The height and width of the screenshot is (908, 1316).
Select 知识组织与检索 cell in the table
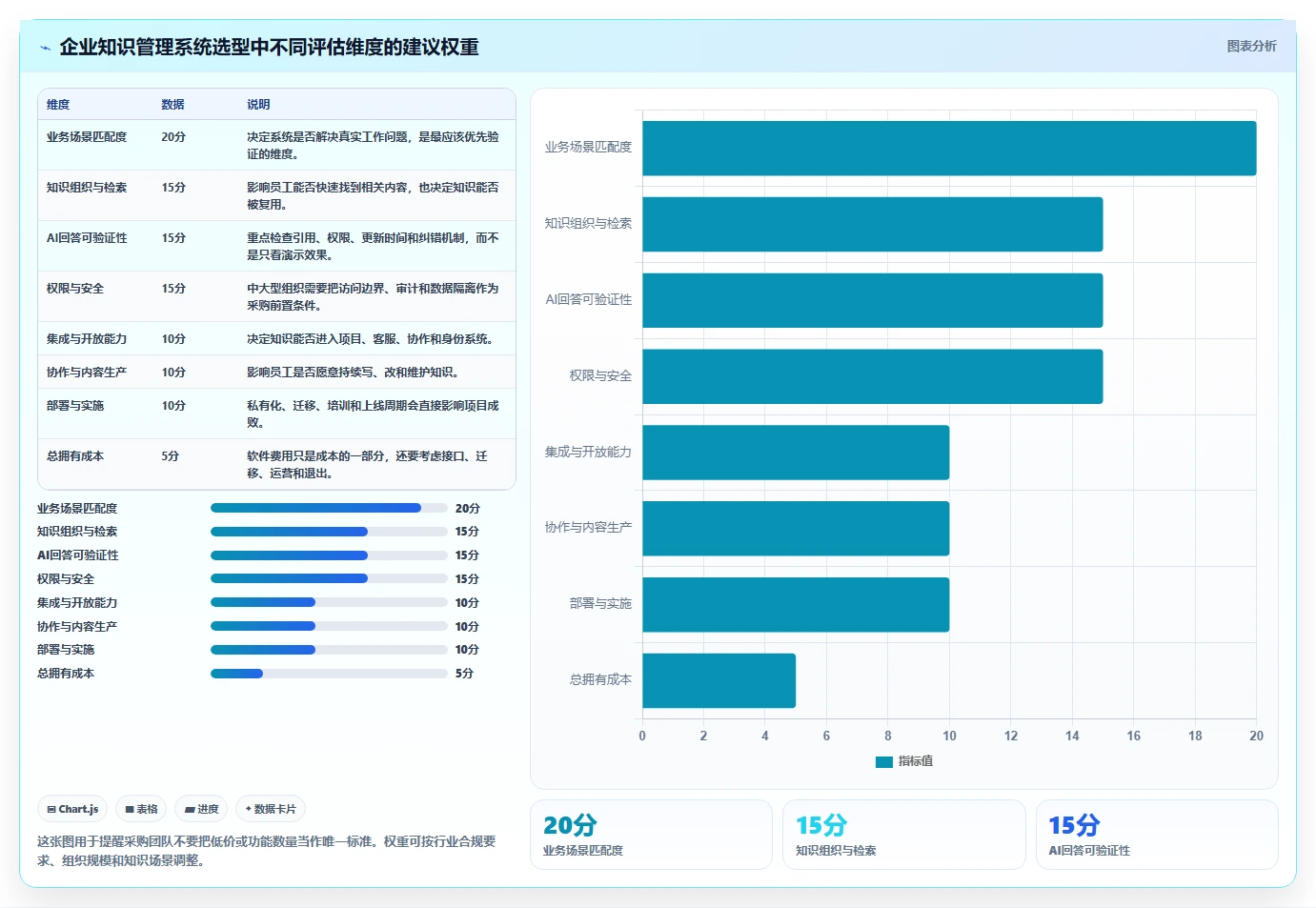pyautogui.click(x=87, y=188)
